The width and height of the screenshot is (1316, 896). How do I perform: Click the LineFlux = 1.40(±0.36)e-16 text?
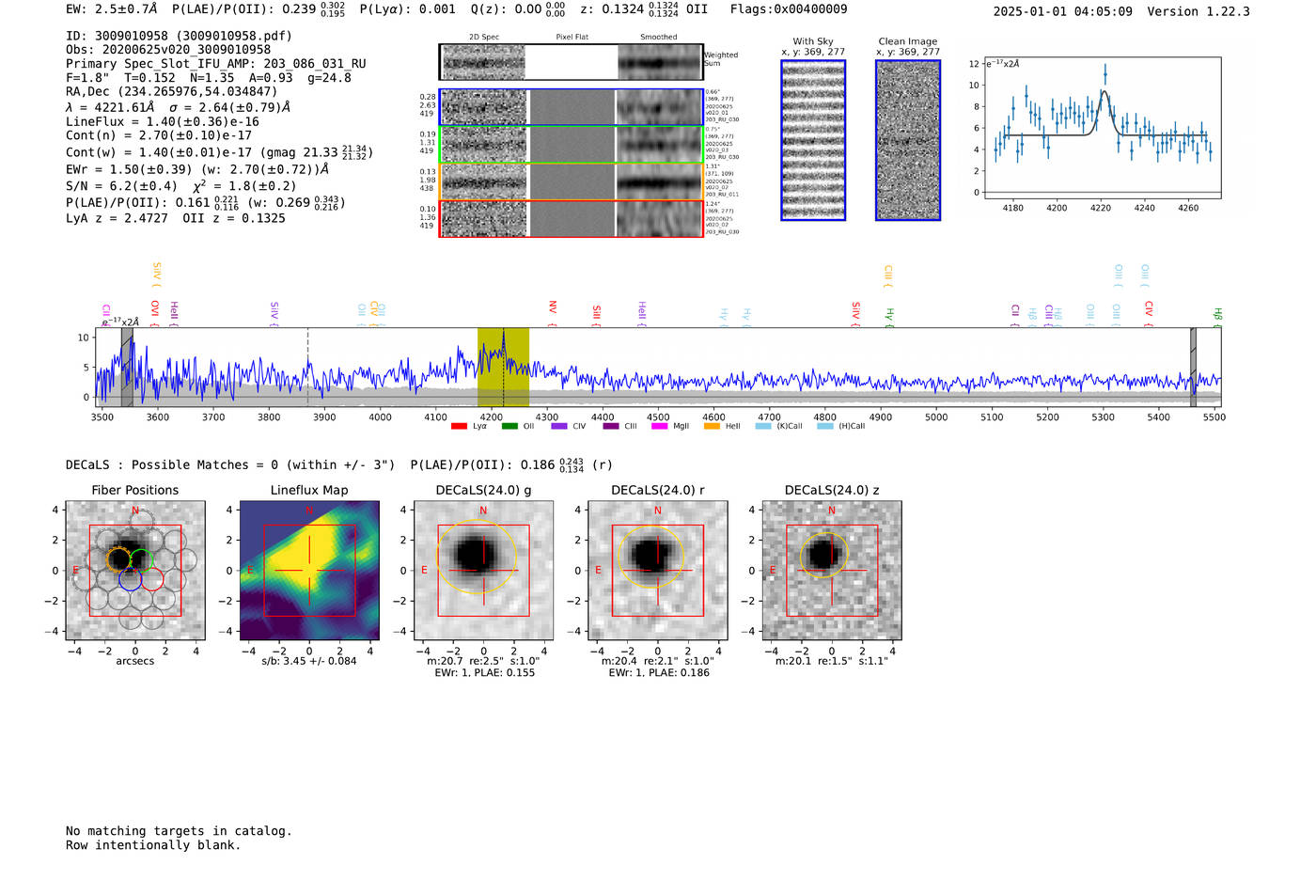163,122
